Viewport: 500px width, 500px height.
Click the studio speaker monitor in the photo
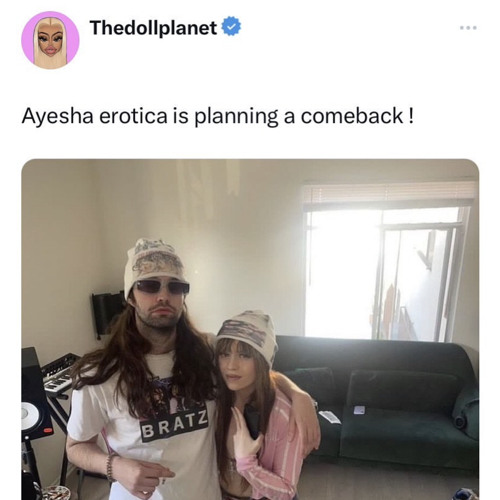tap(35, 395)
